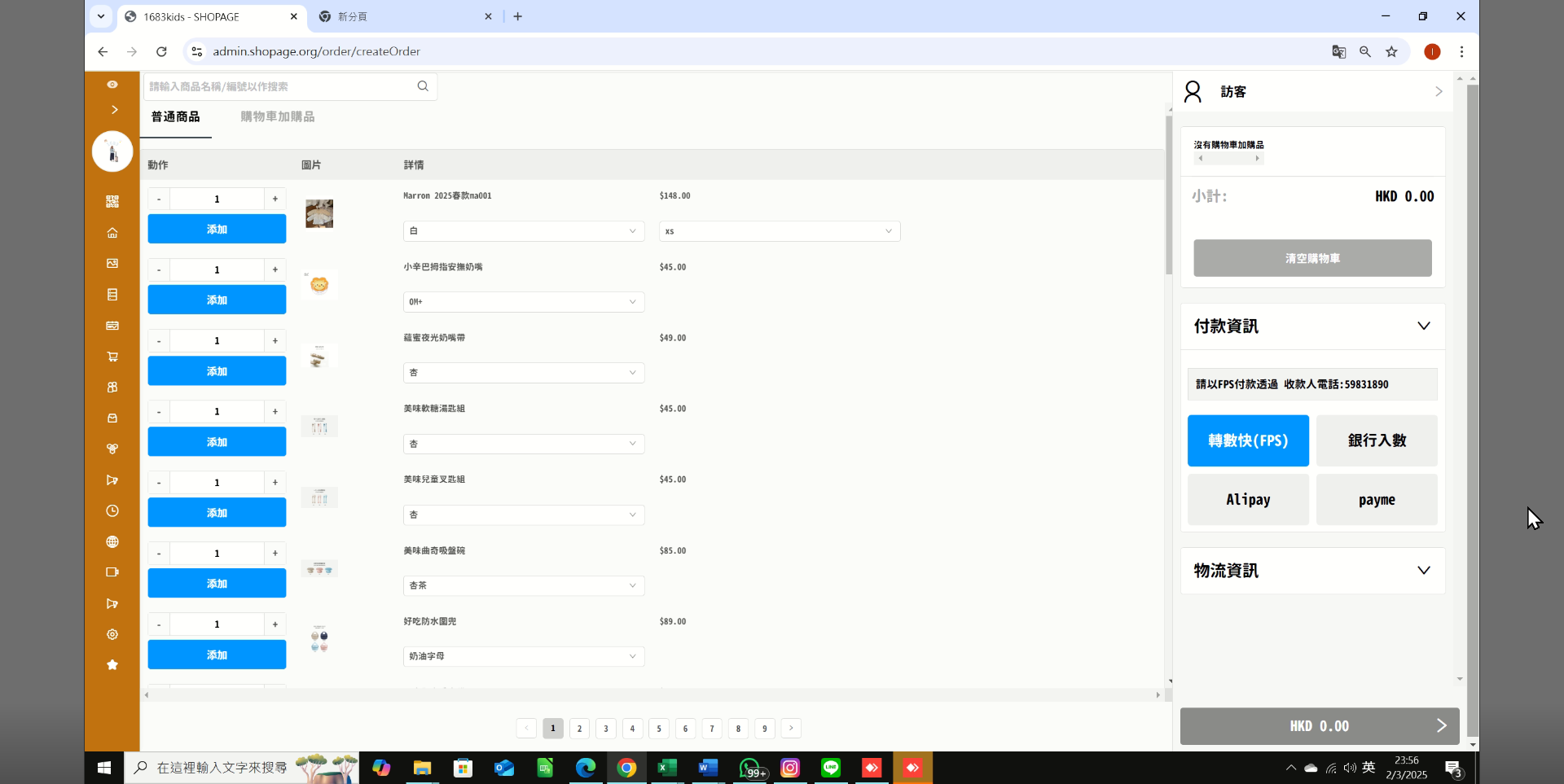Reload the page with the refresh button
The width and height of the screenshot is (1564, 784).
[161, 51]
